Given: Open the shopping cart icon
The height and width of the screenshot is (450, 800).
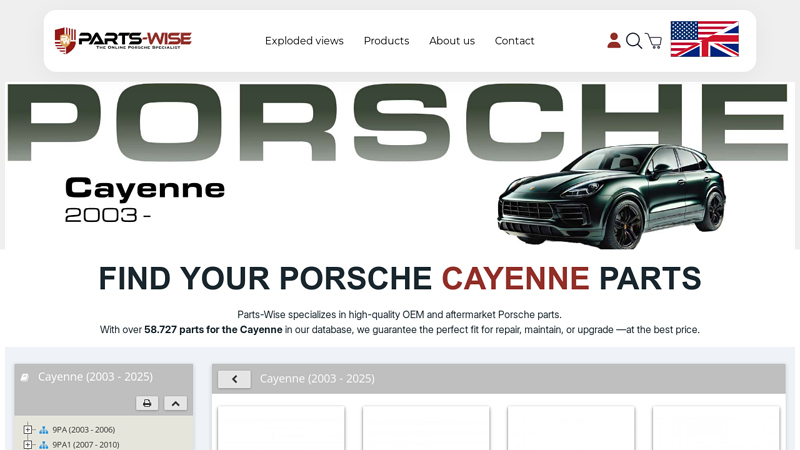Looking at the screenshot, I should 654,41.
